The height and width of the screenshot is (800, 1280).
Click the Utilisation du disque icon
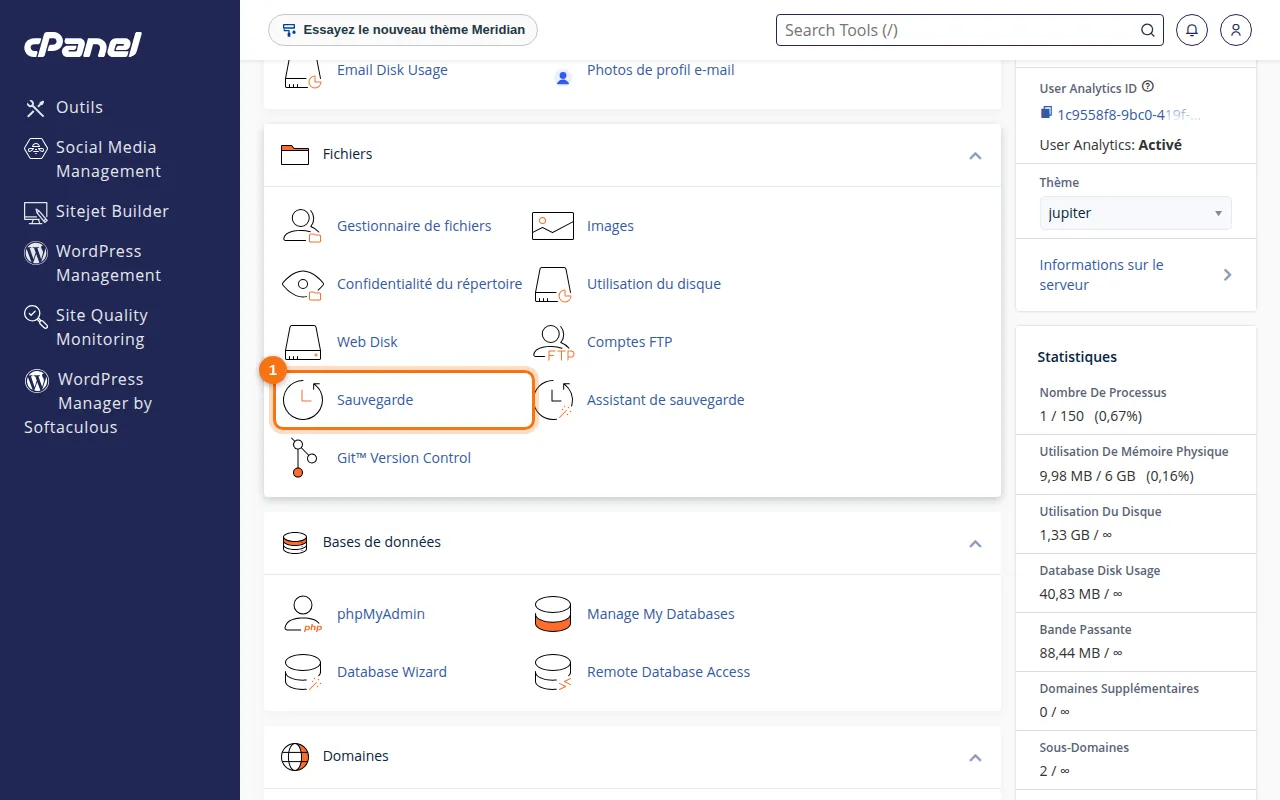coord(553,284)
